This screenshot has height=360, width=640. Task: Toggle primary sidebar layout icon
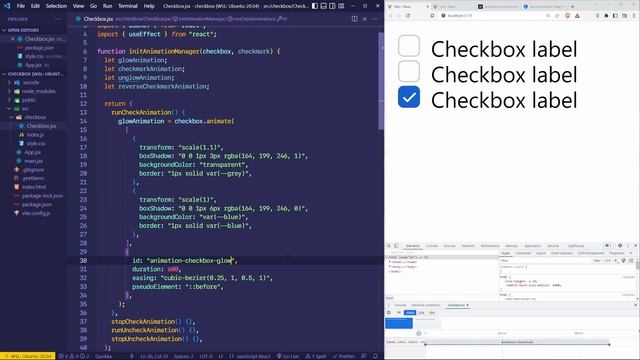[x=315, y=6]
